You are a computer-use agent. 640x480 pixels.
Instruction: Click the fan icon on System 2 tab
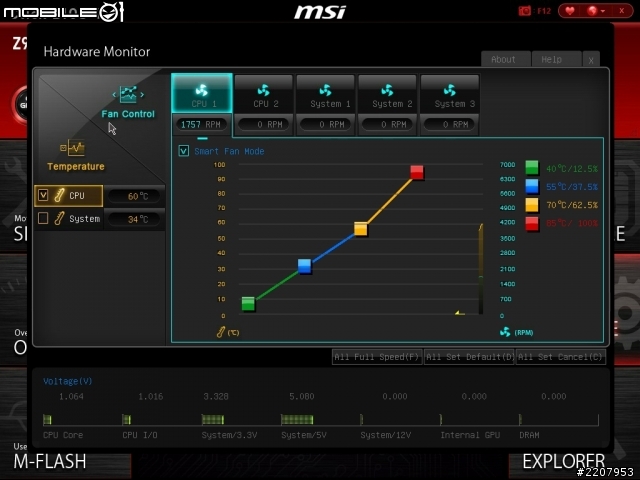387,89
